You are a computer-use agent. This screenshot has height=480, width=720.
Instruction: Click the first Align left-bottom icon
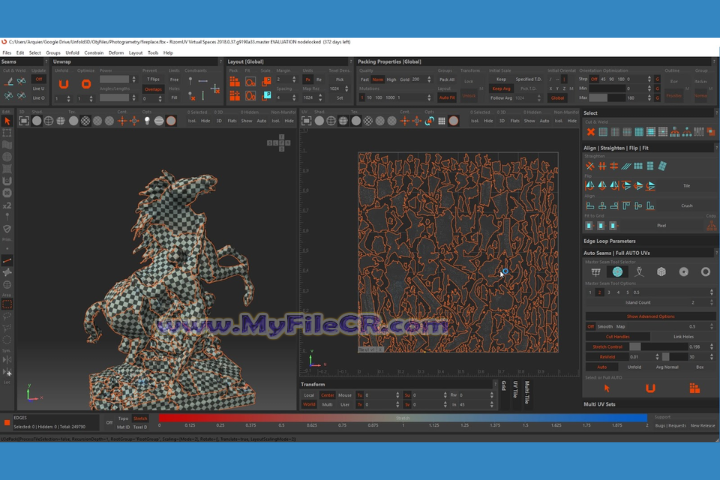pyautogui.click(x=590, y=206)
